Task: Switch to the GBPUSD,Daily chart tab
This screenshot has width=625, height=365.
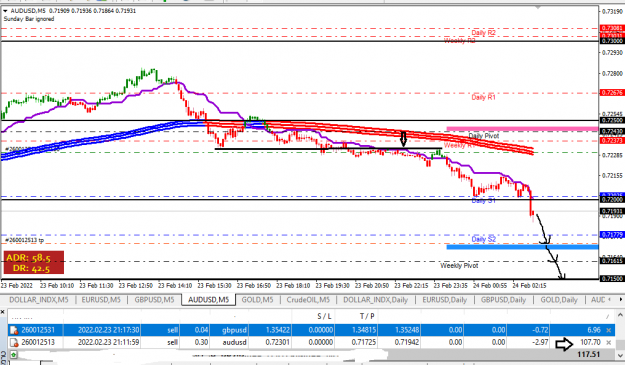Action: click(x=503, y=300)
